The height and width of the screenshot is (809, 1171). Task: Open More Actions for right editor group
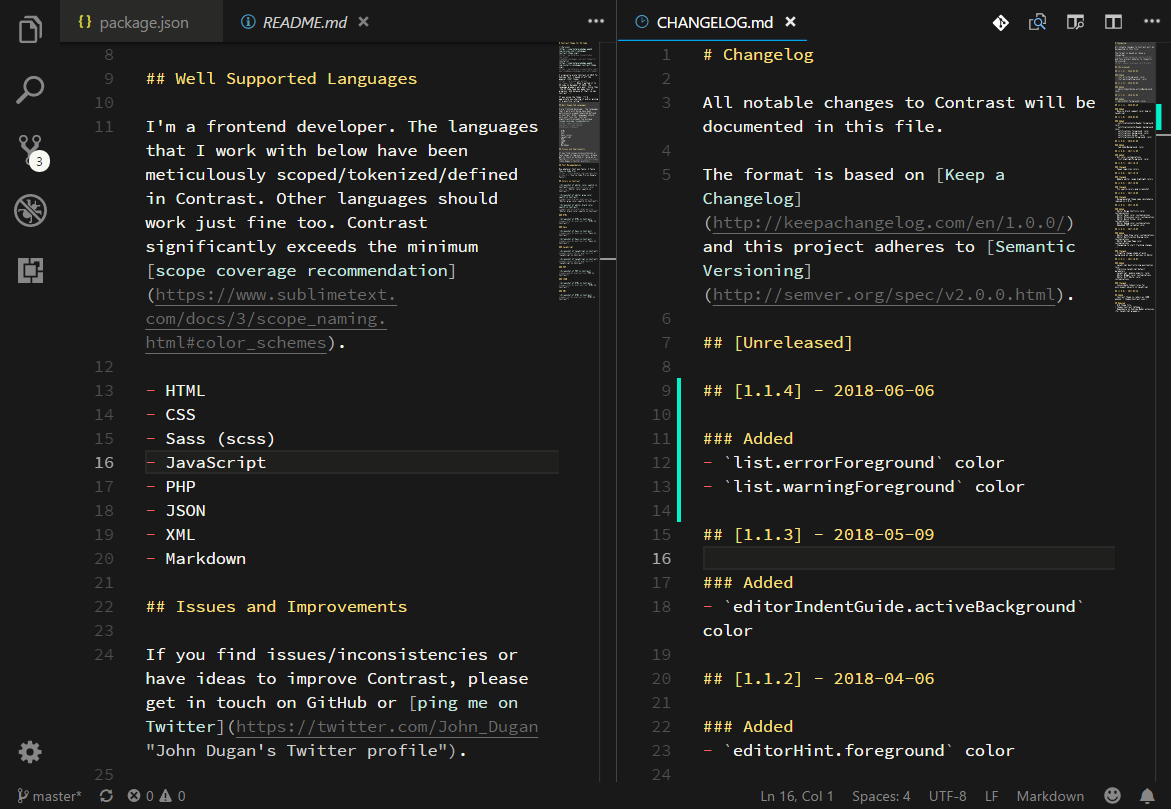click(x=1152, y=22)
